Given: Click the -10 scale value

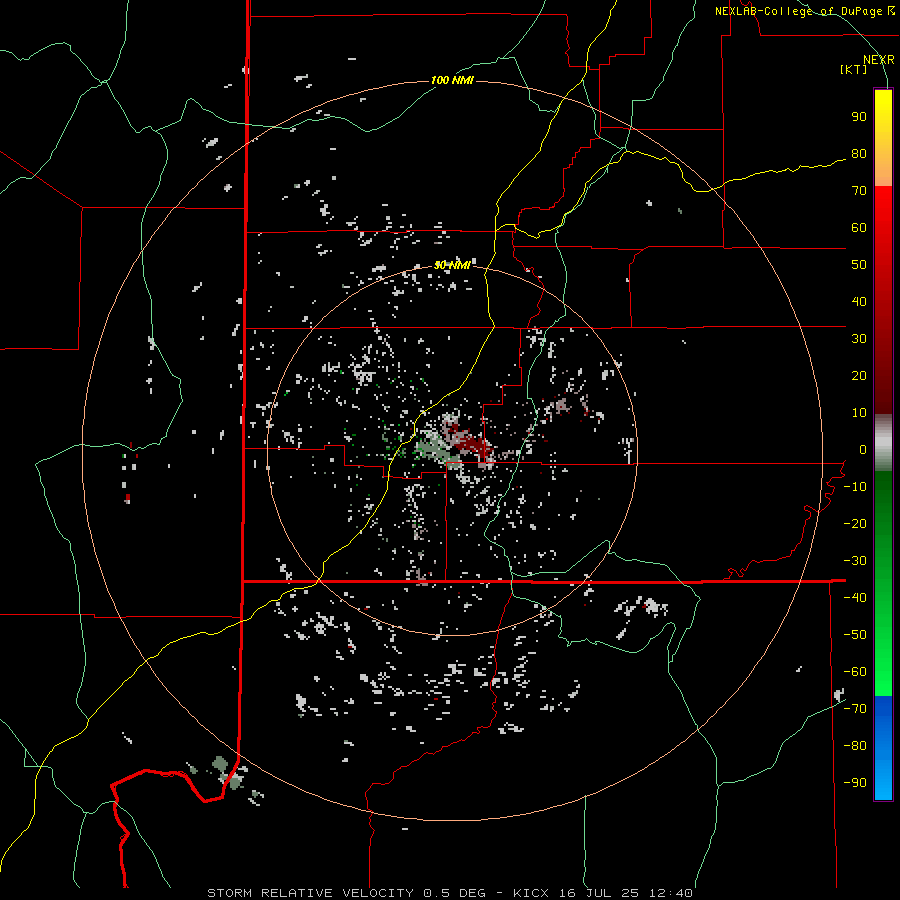Looking at the screenshot, I should click(855, 487).
